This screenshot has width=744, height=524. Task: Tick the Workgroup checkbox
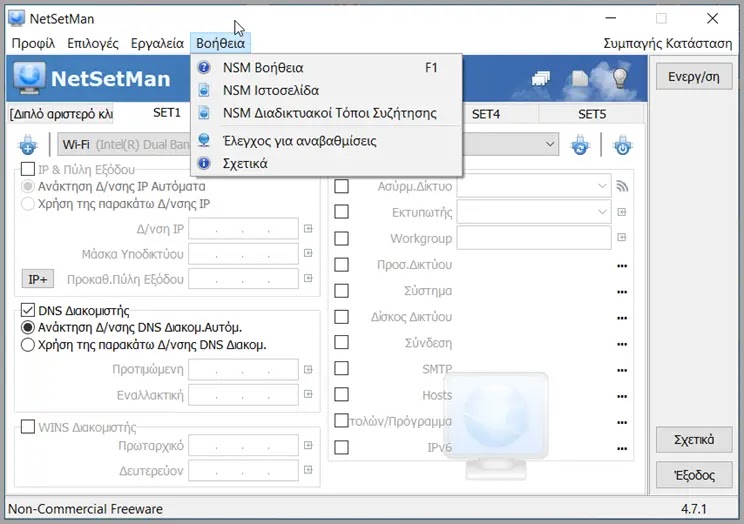(341, 238)
